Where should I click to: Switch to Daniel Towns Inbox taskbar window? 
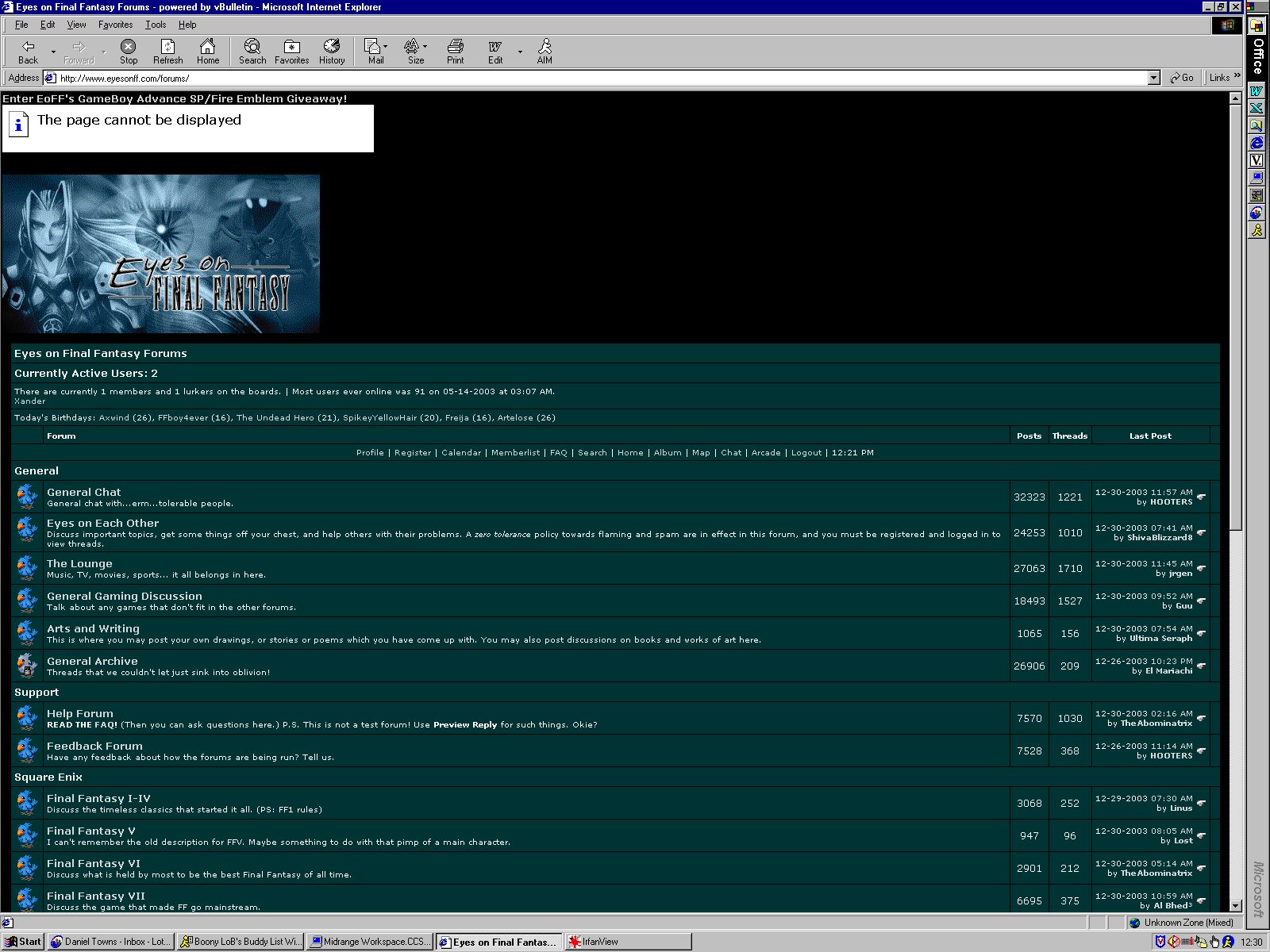pos(110,942)
